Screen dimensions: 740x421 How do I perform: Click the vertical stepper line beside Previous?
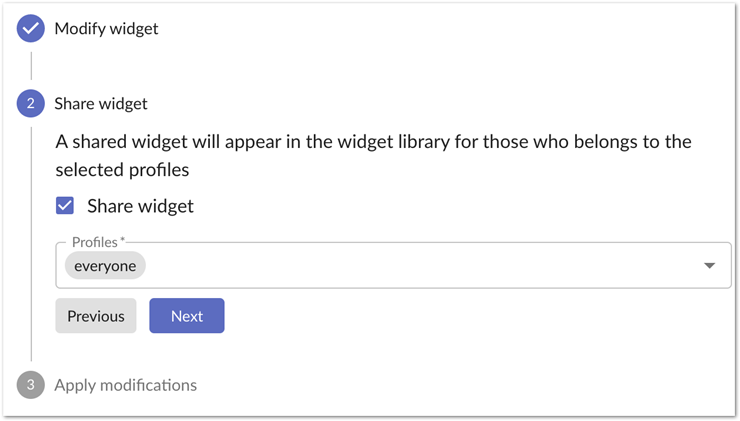click(x=31, y=316)
